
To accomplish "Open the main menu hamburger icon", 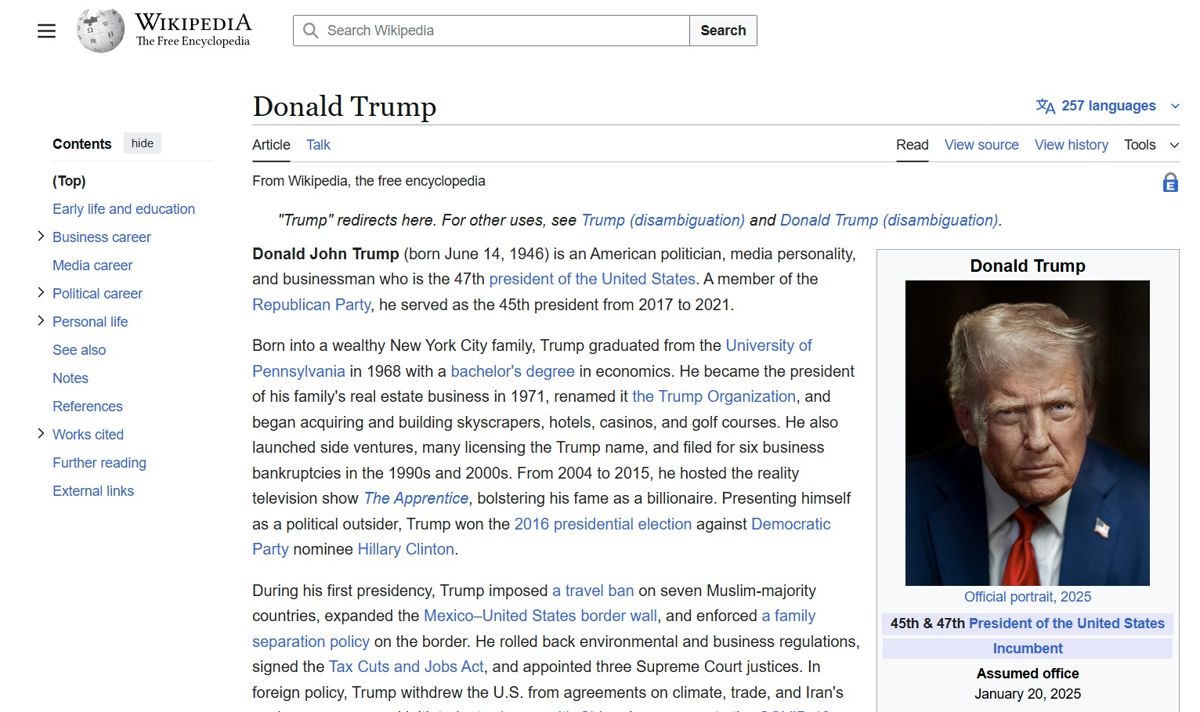I will tap(46, 30).
